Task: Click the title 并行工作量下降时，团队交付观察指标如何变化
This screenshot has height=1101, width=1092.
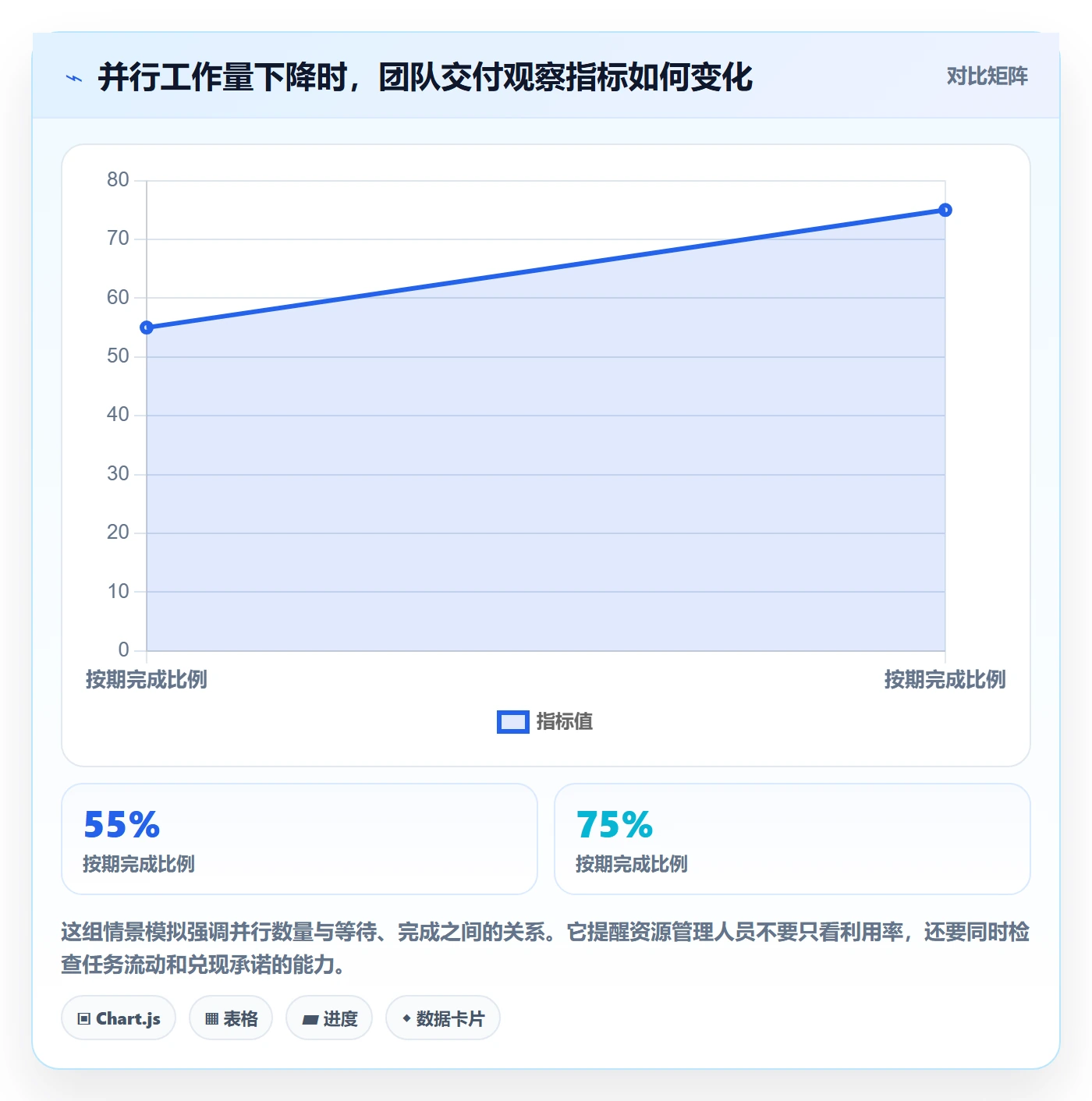Action: pyautogui.click(x=426, y=77)
